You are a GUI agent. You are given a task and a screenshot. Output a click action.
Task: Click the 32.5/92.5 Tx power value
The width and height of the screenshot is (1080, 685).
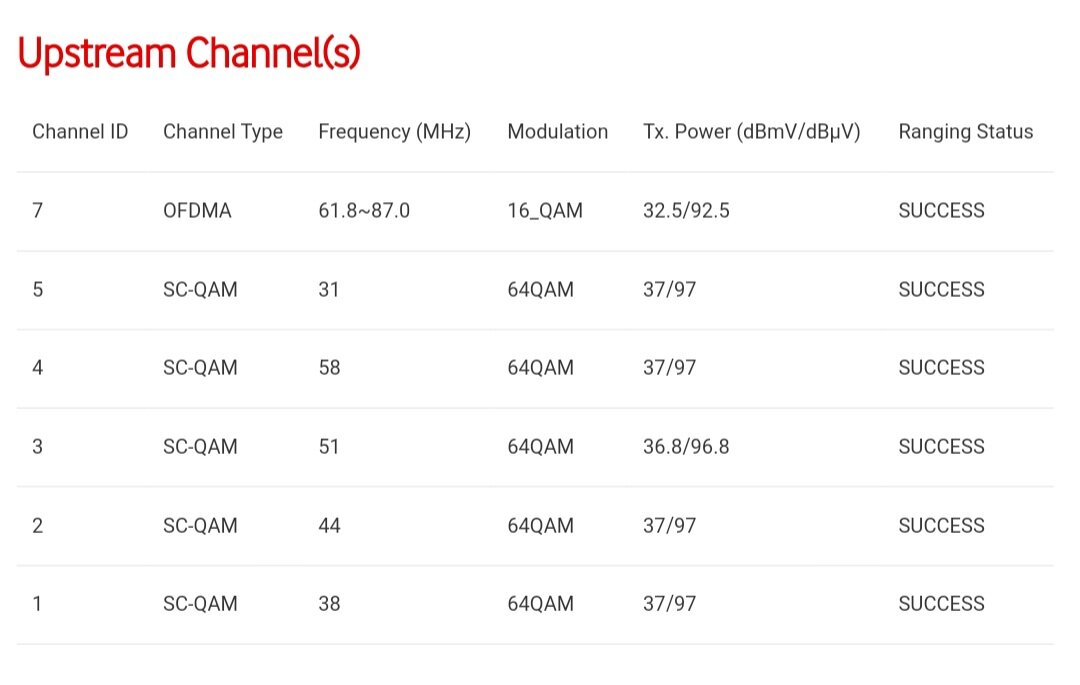point(686,211)
